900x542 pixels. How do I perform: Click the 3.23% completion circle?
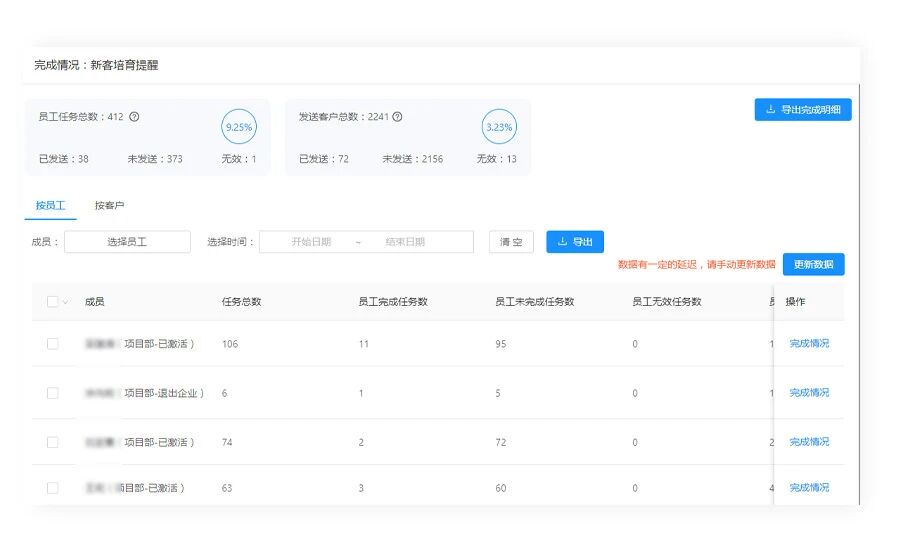pos(499,127)
